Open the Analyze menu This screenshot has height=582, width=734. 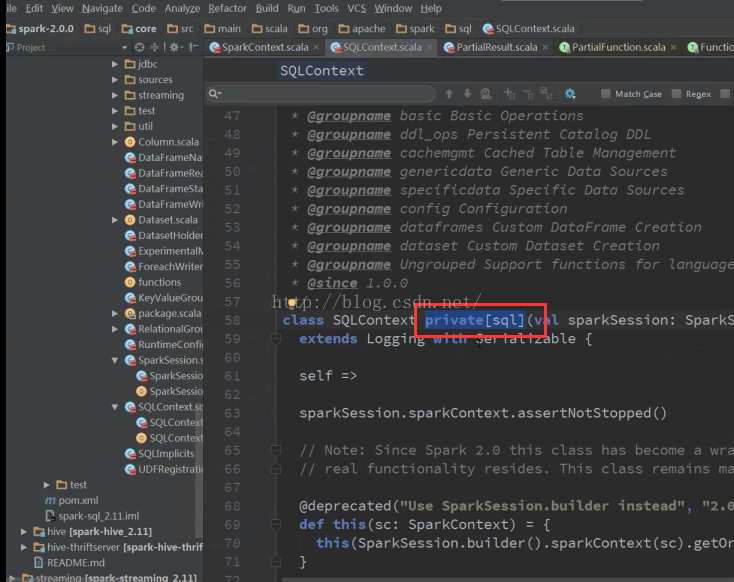(182, 8)
